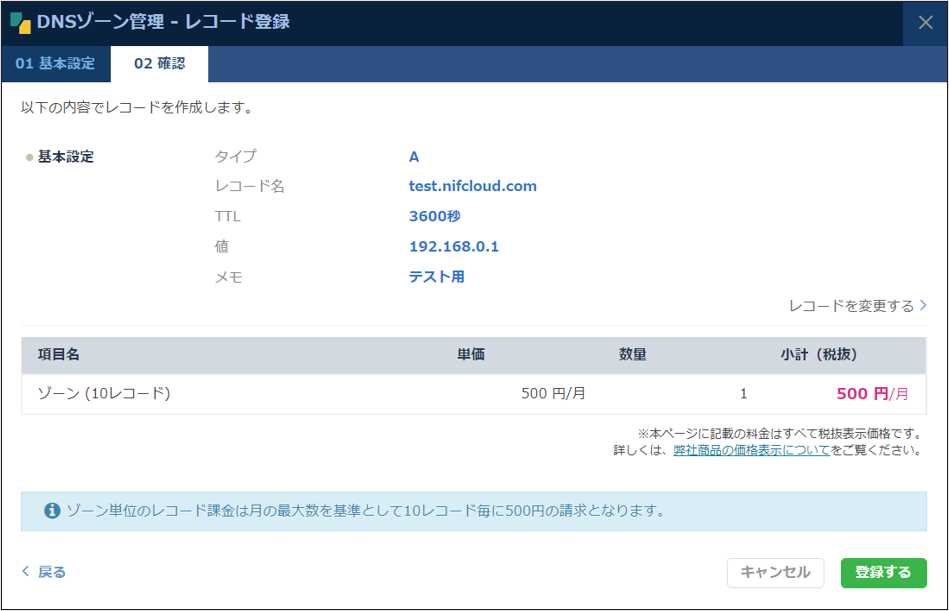The width and height of the screenshot is (949, 611).
Task: Click the chevron next to レコードを変更する
Action: coord(925,305)
